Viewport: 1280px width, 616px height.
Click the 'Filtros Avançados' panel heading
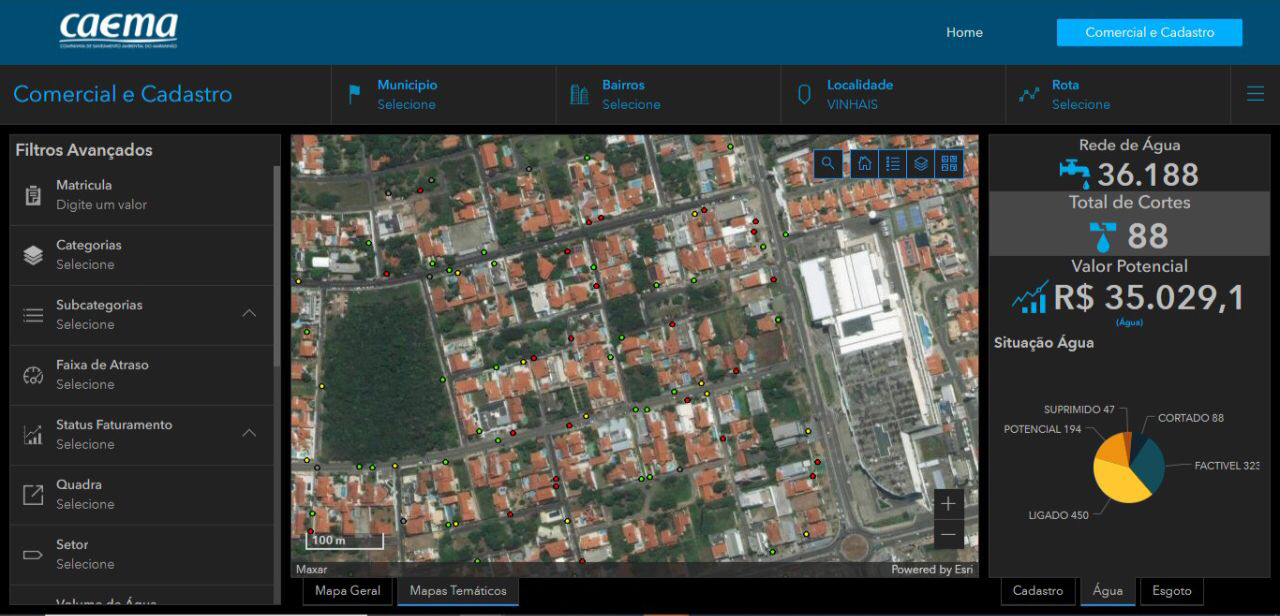tap(84, 150)
